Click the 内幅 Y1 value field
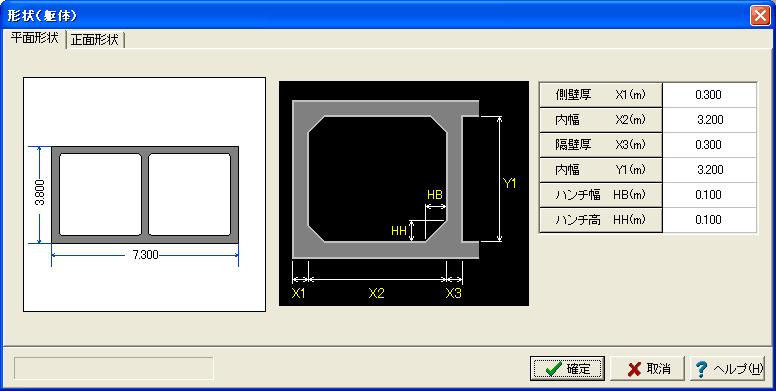This screenshot has width=776, height=391. [x=709, y=170]
